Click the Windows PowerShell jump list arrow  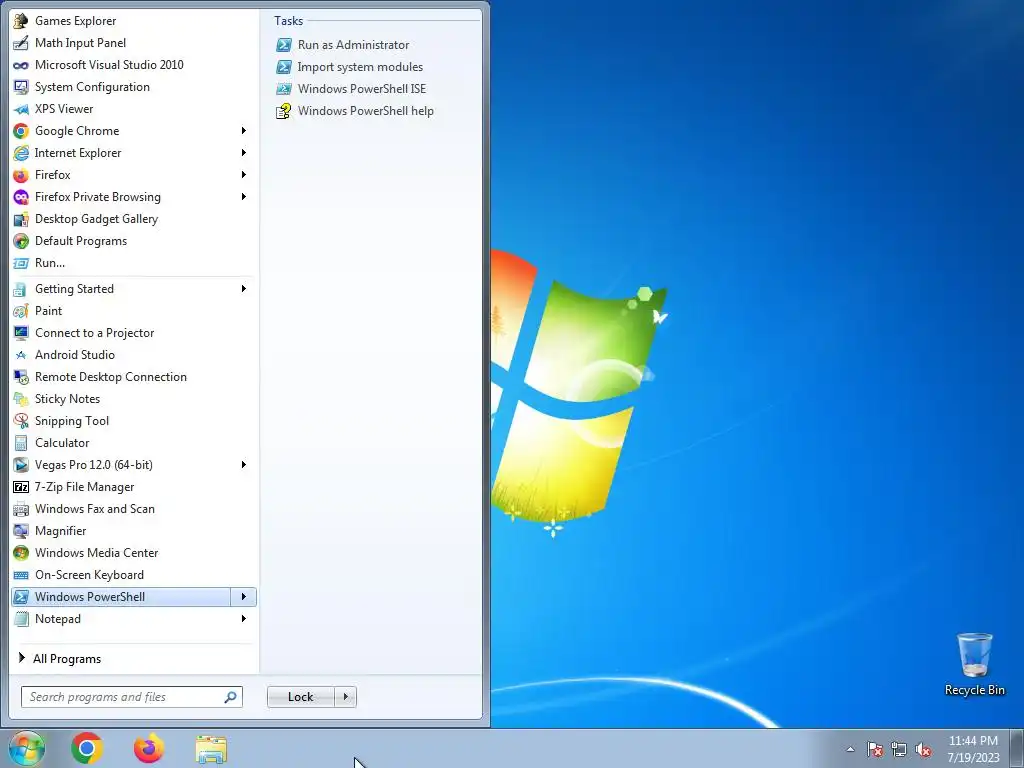244,597
